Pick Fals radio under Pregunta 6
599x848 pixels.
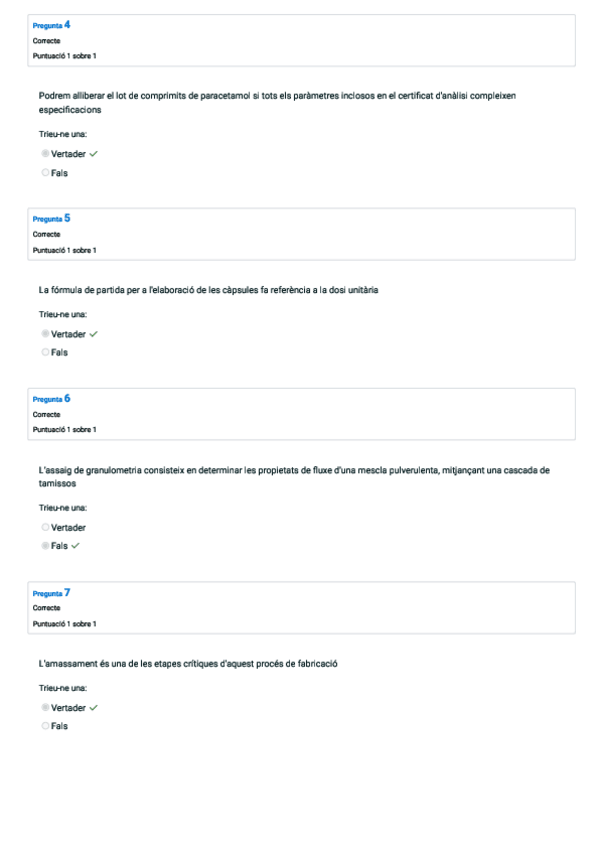(45, 546)
